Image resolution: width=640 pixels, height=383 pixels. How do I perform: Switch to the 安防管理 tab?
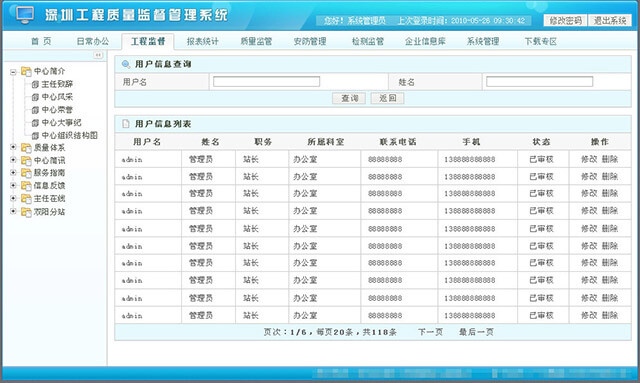pyautogui.click(x=310, y=41)
